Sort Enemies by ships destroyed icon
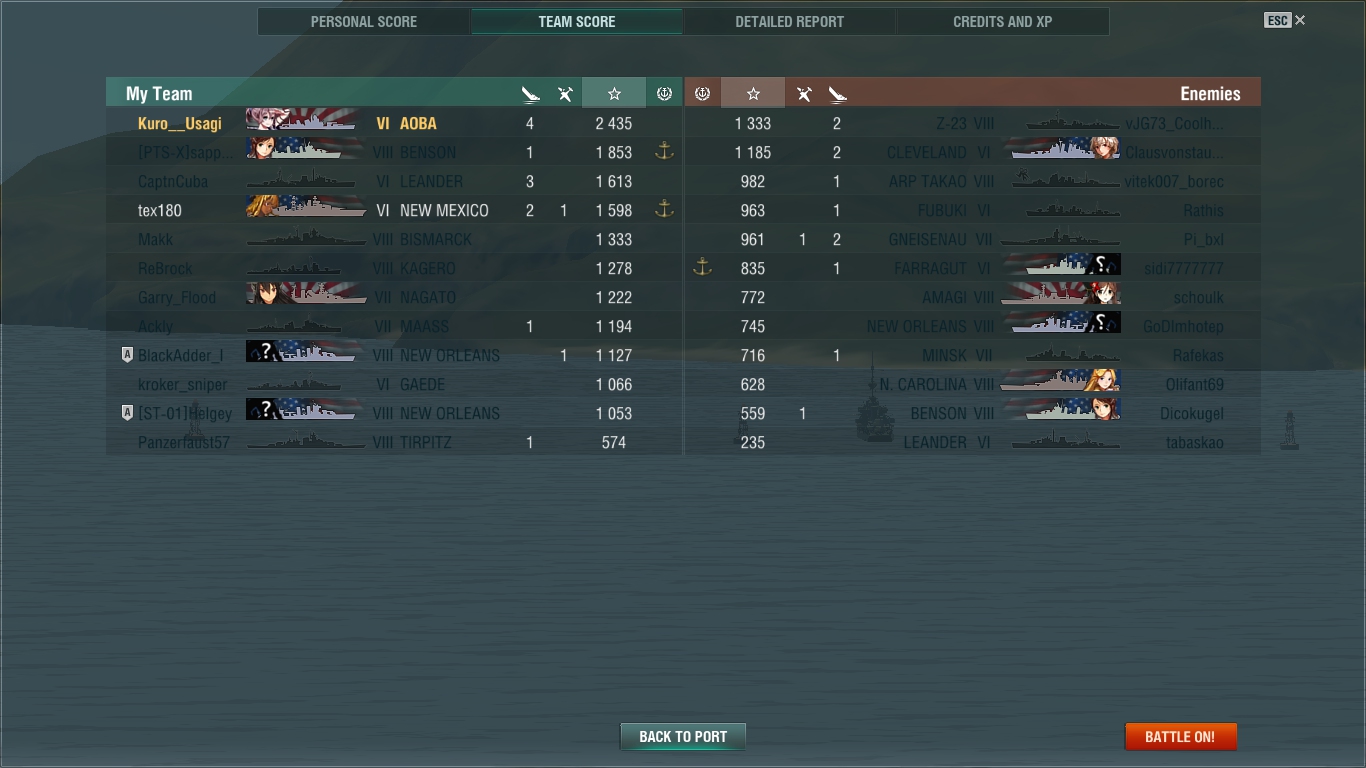This screenshot has height=768, width=1366. (x=837, y=94)
